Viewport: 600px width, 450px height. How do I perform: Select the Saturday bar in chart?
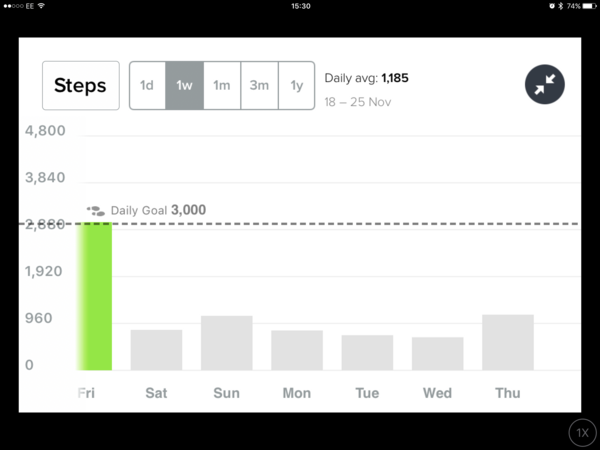click(x=156, y=350)
